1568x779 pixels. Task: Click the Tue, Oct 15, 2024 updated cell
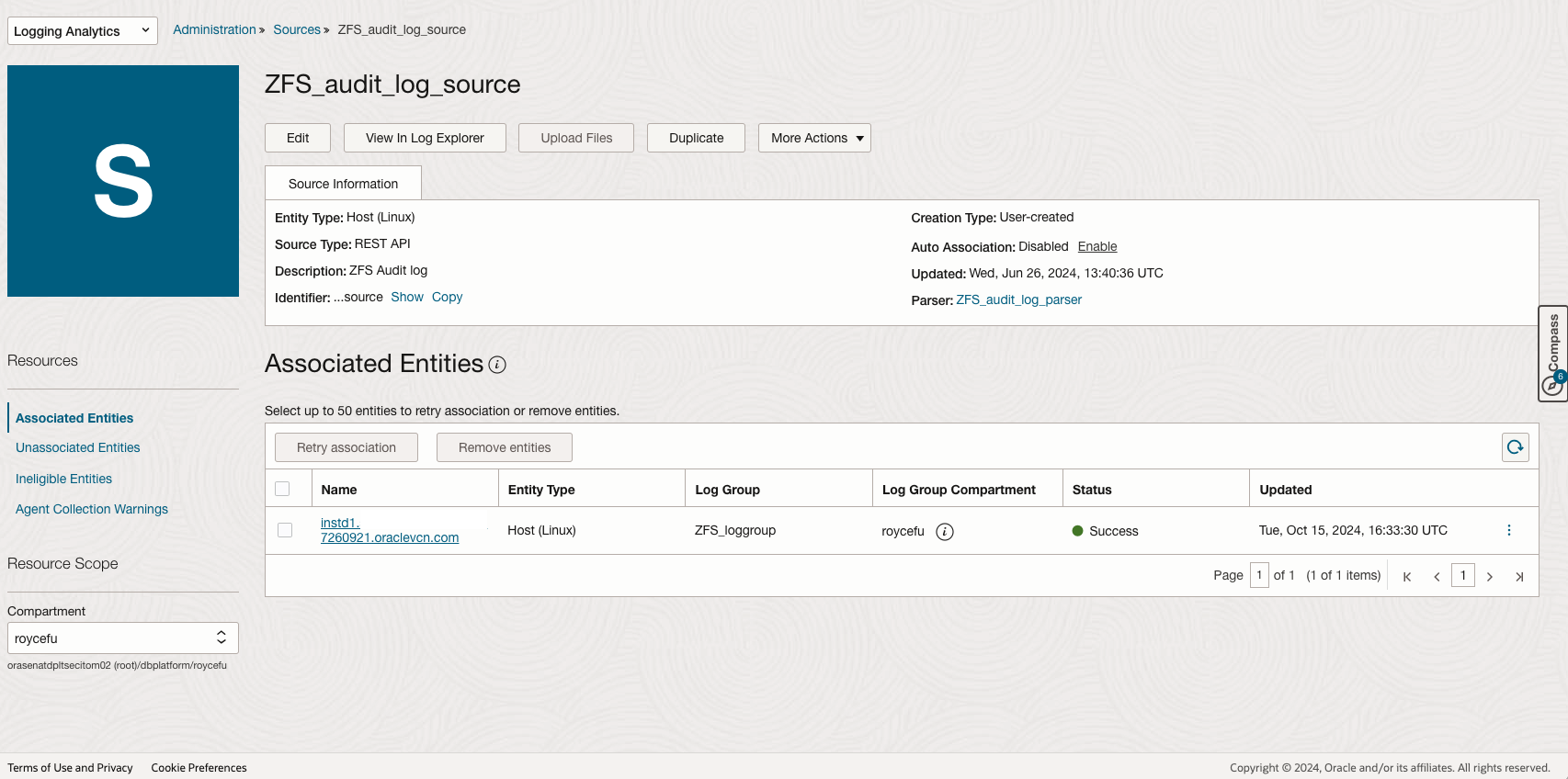[1353, 530]
